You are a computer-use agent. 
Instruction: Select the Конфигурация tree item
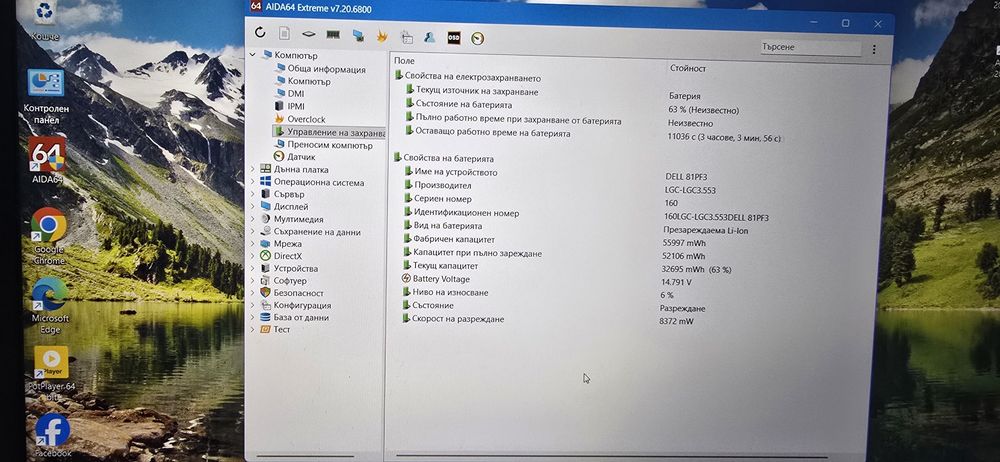point(302,305)
